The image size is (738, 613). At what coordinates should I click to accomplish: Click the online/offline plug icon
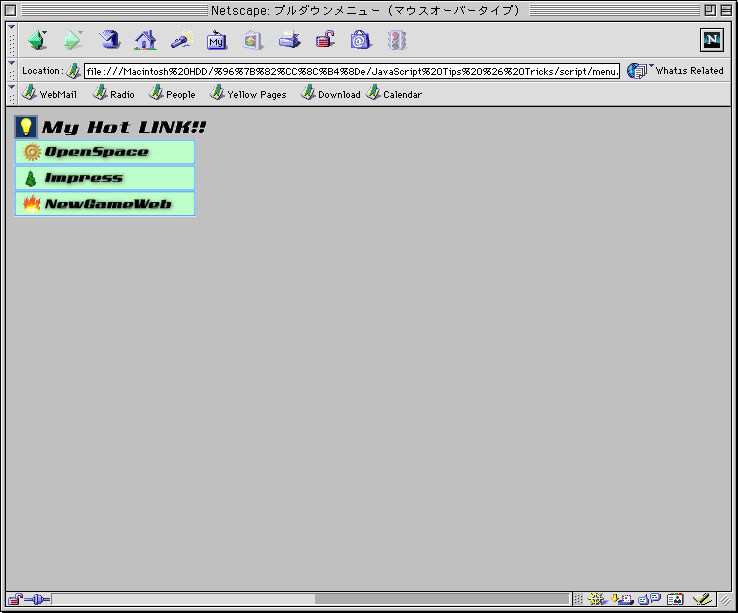37,599
